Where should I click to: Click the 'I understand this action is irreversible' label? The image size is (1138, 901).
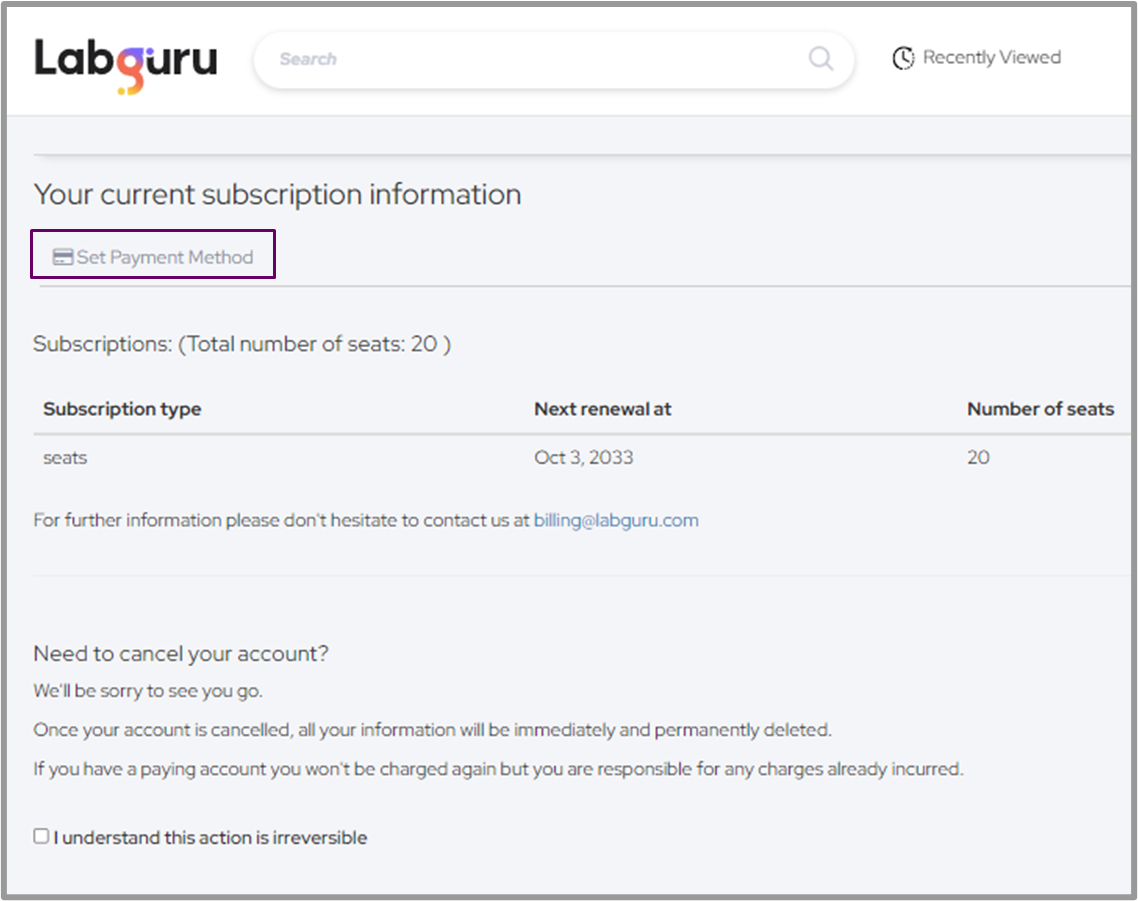tap(210, 838)
